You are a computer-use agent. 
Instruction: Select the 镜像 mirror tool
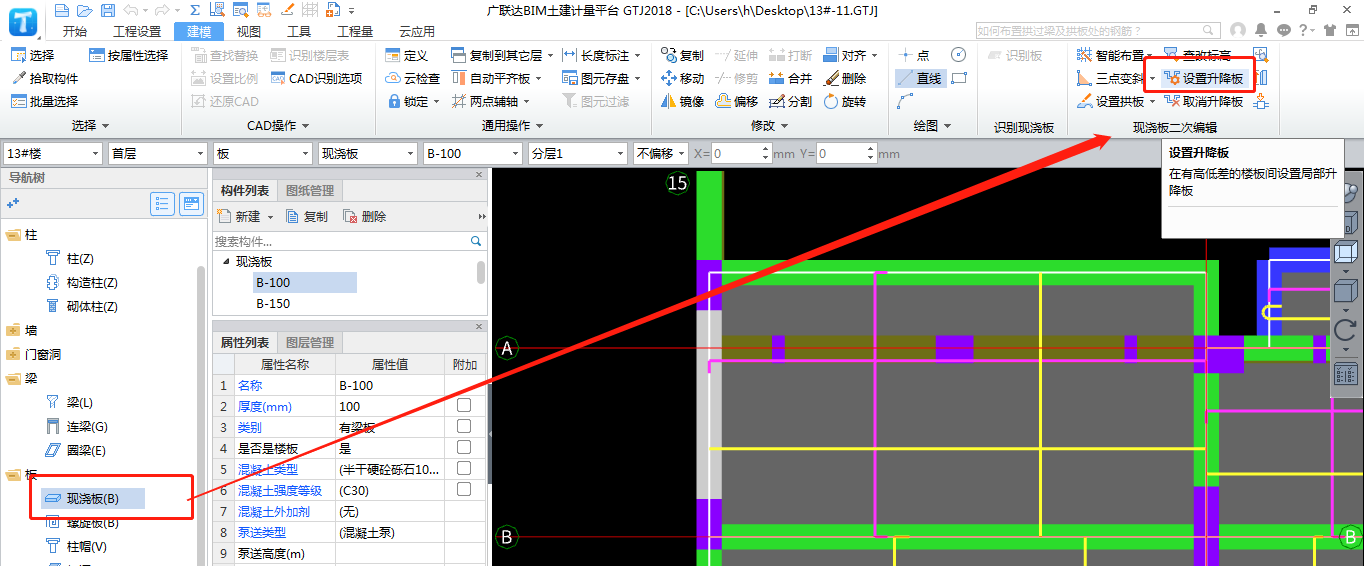683,101
